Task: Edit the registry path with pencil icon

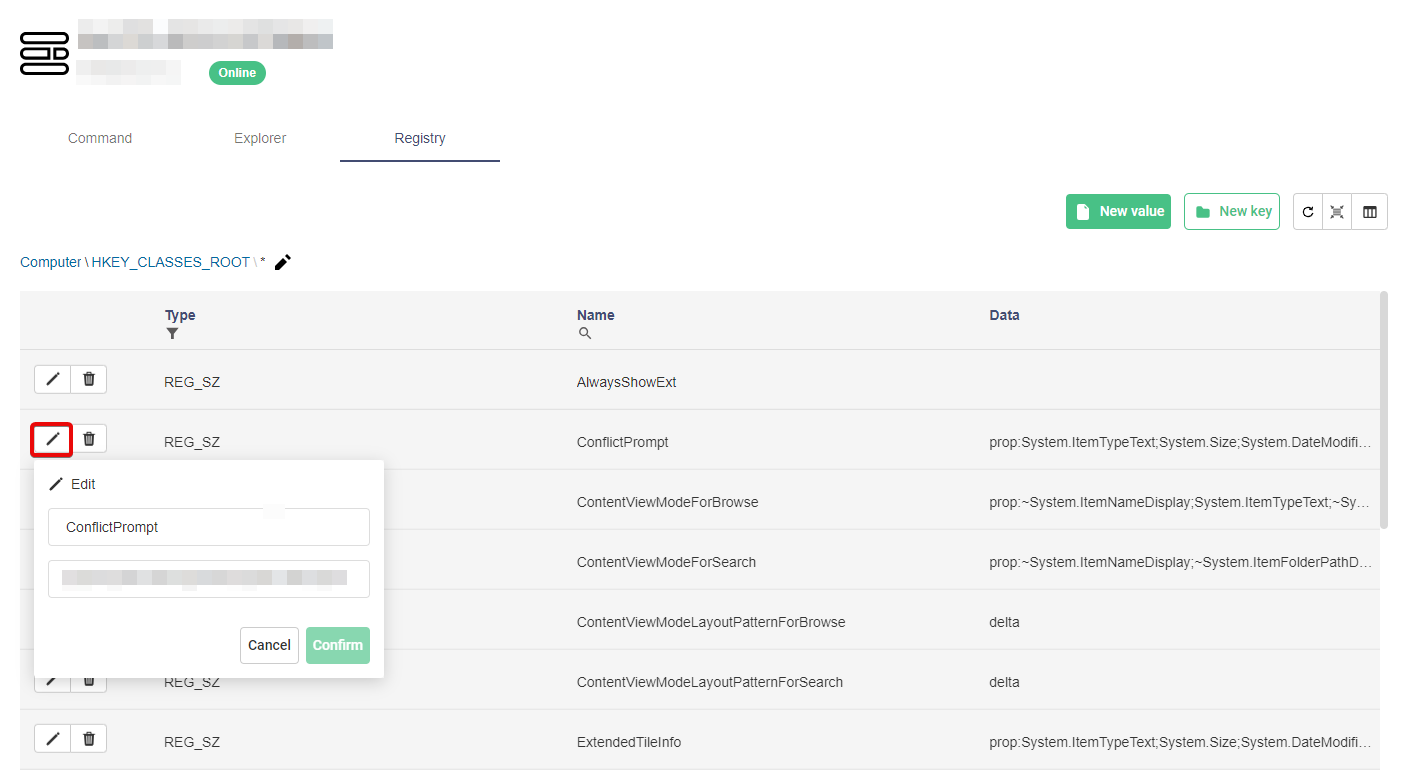Action: [283, 262]
